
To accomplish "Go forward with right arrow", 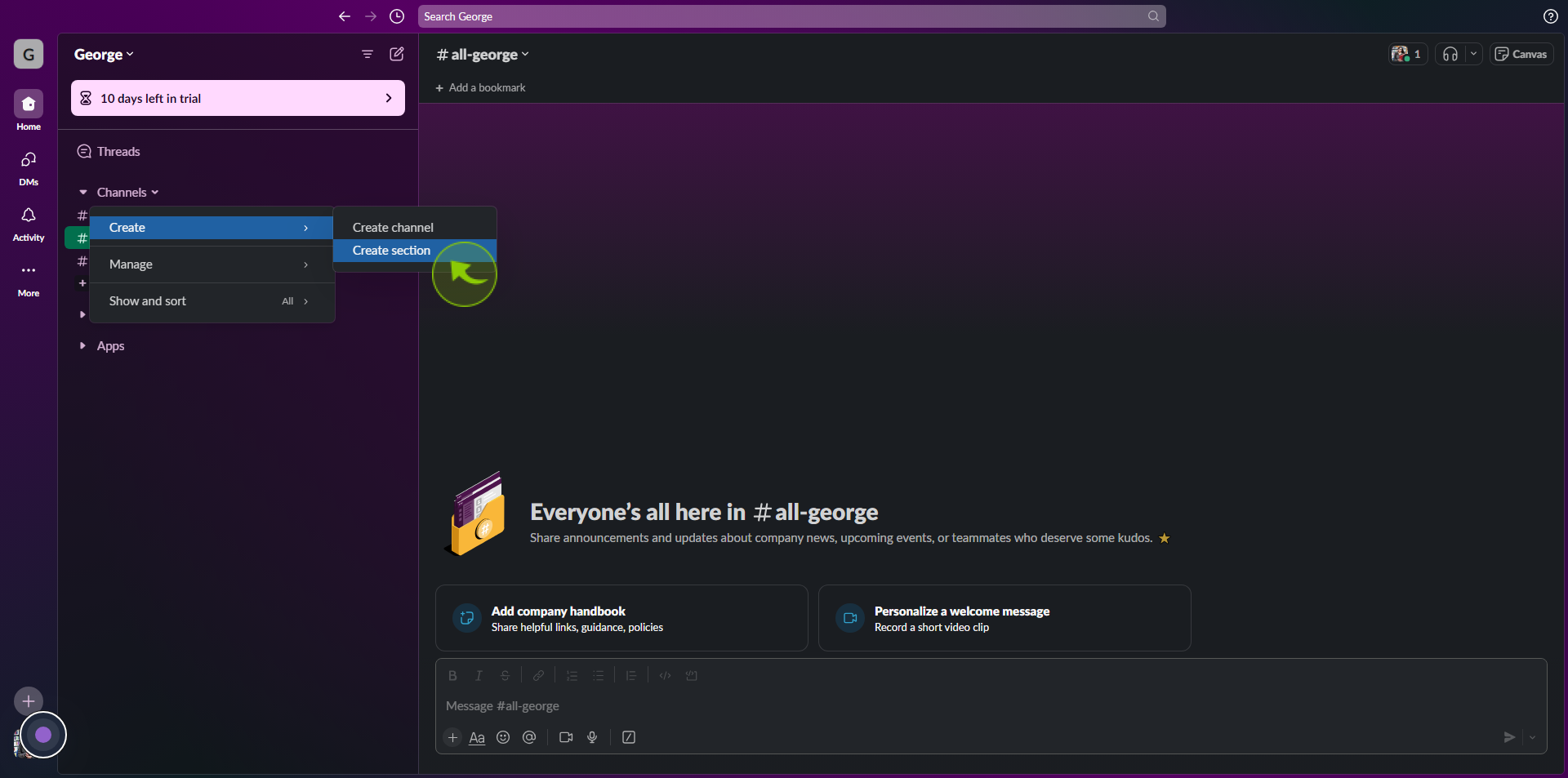I will coord(371,16).
